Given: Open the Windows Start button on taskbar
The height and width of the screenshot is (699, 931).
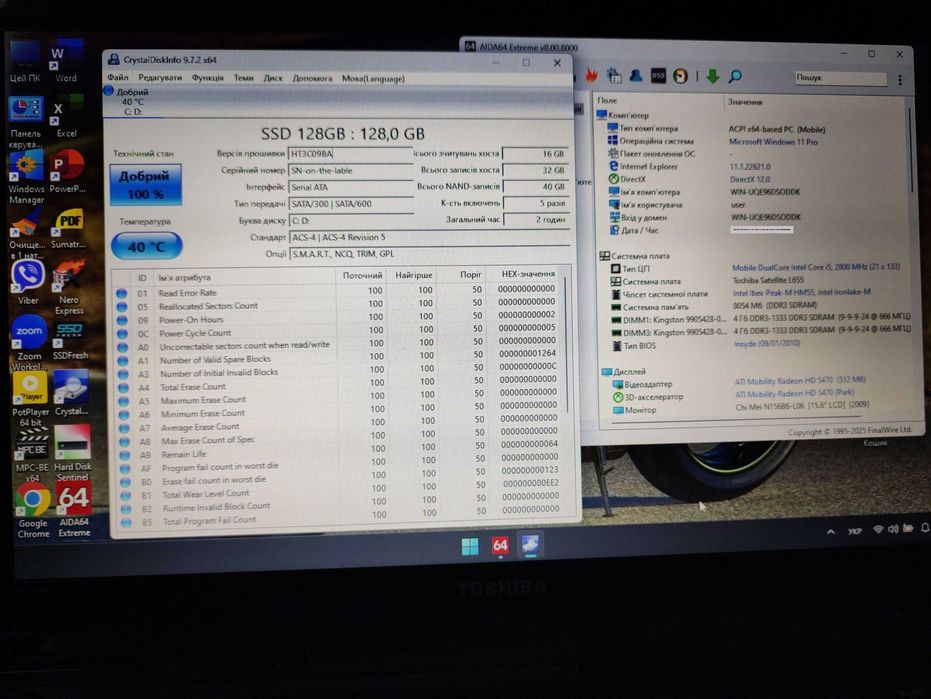Looking at the screenshot, I should 470,546.
